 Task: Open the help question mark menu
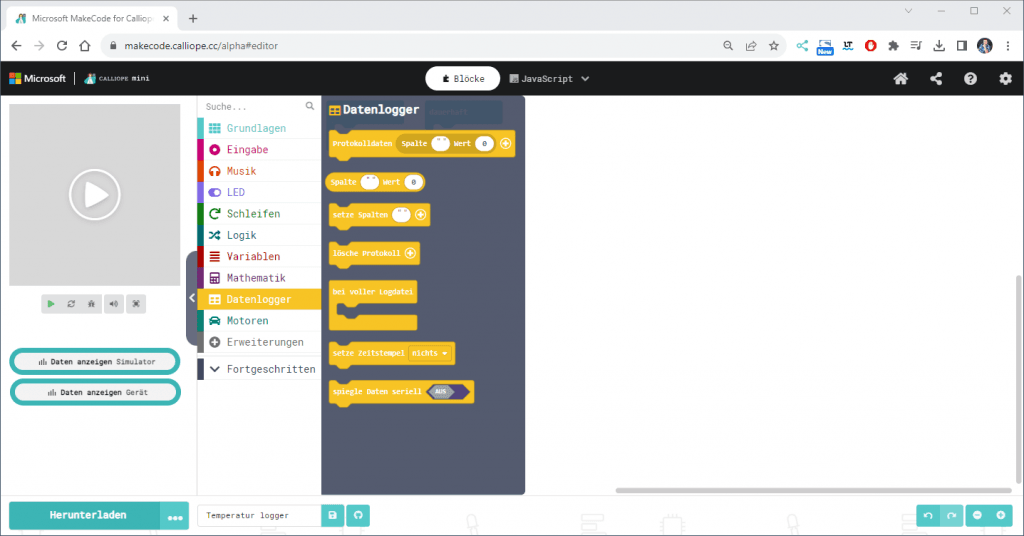[x=970, y=79]
